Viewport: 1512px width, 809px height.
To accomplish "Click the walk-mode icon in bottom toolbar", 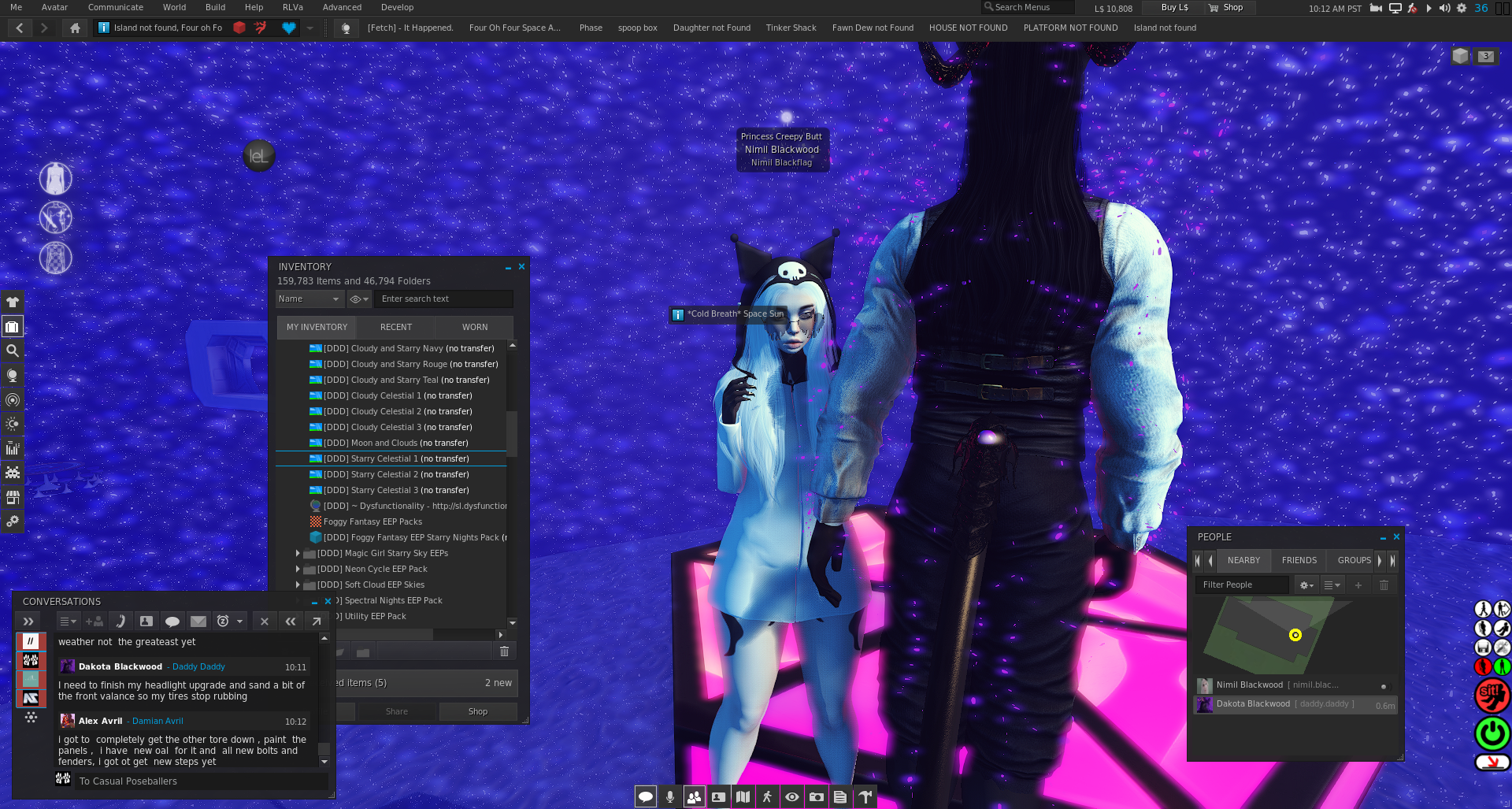I will (x=767, y=797).
